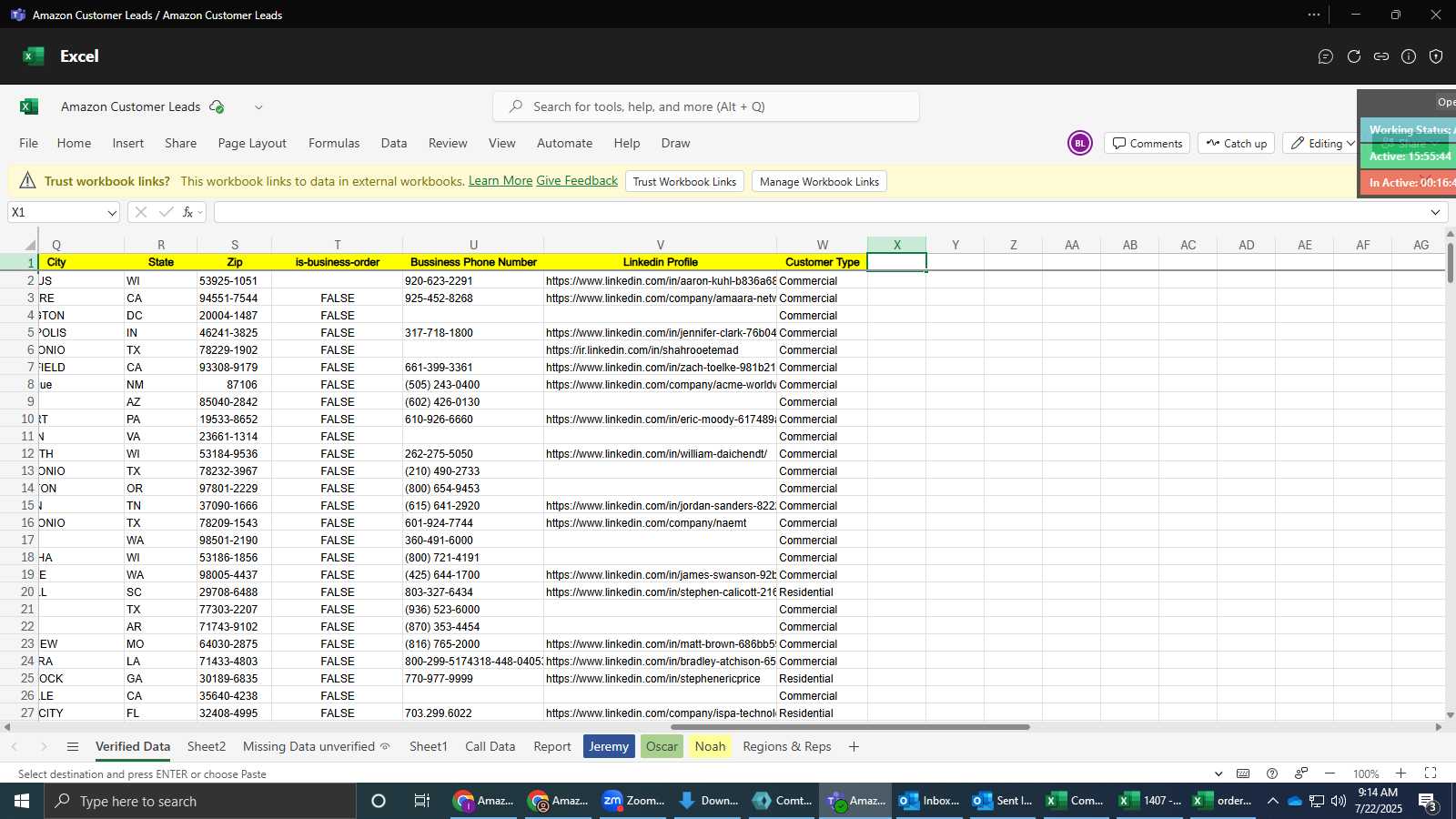
Task: Select cell with phone 920-623-2291
Action: pos(473,280)
